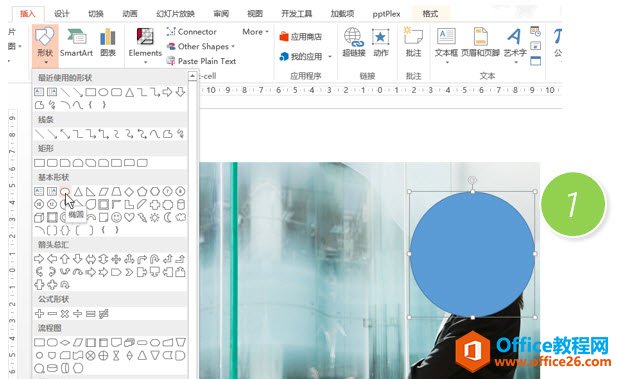
Task: Select the cube shape in basic shapes
Action: coord(39,217)
